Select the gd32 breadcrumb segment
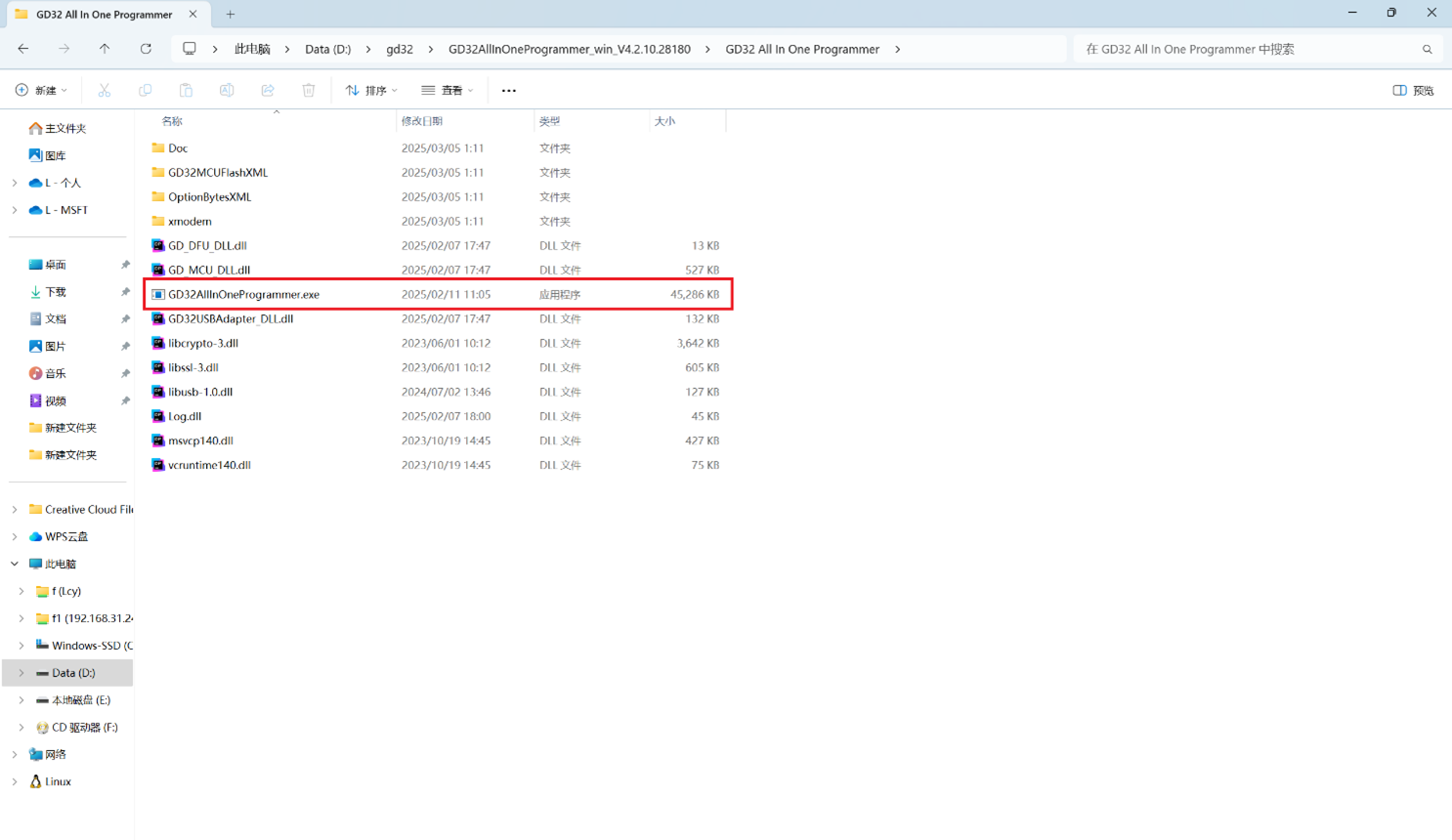1452x840 pixels. point(399,49)
